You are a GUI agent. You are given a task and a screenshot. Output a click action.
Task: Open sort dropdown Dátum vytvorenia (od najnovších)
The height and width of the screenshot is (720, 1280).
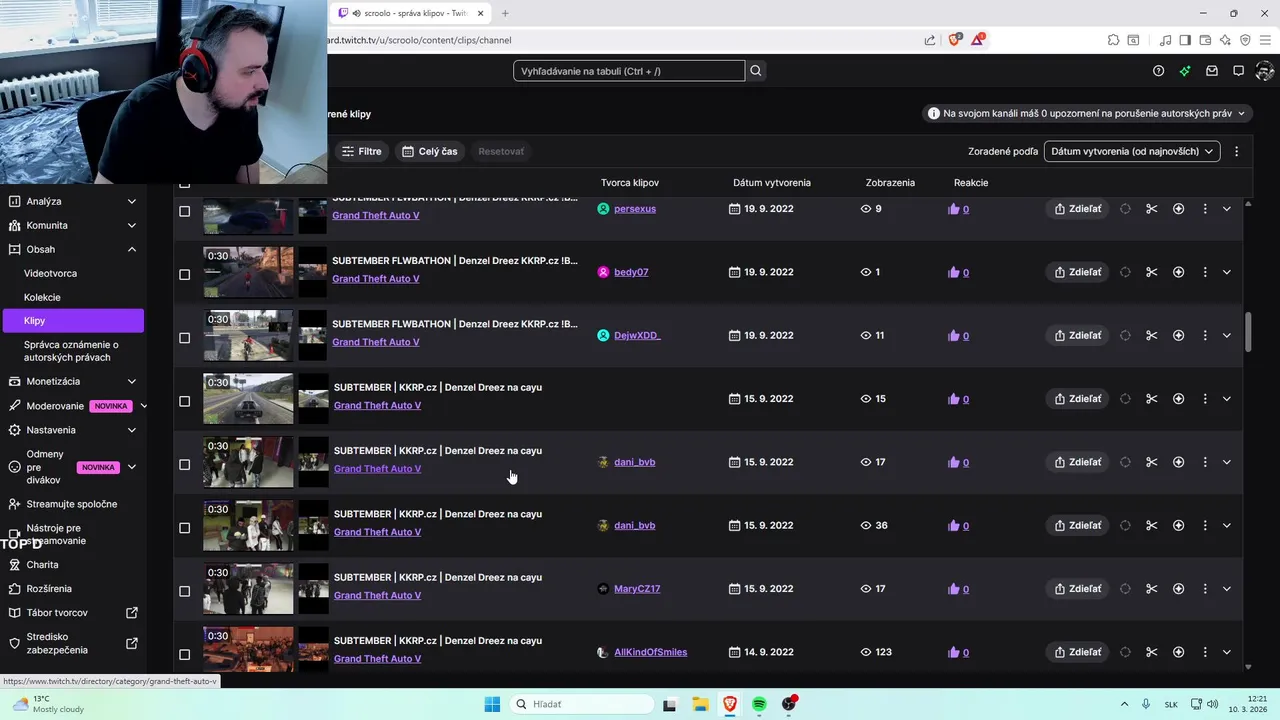tap(1132, 151)
